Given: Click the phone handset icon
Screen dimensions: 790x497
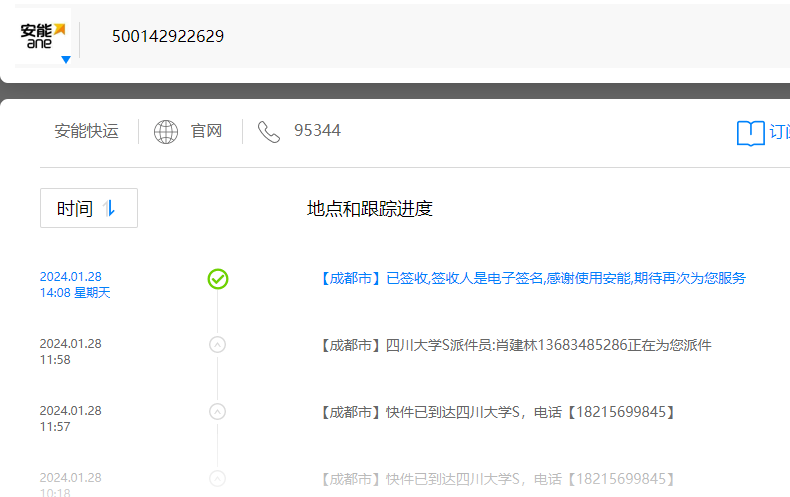Looking at the screenshot, I should [269, 132].
